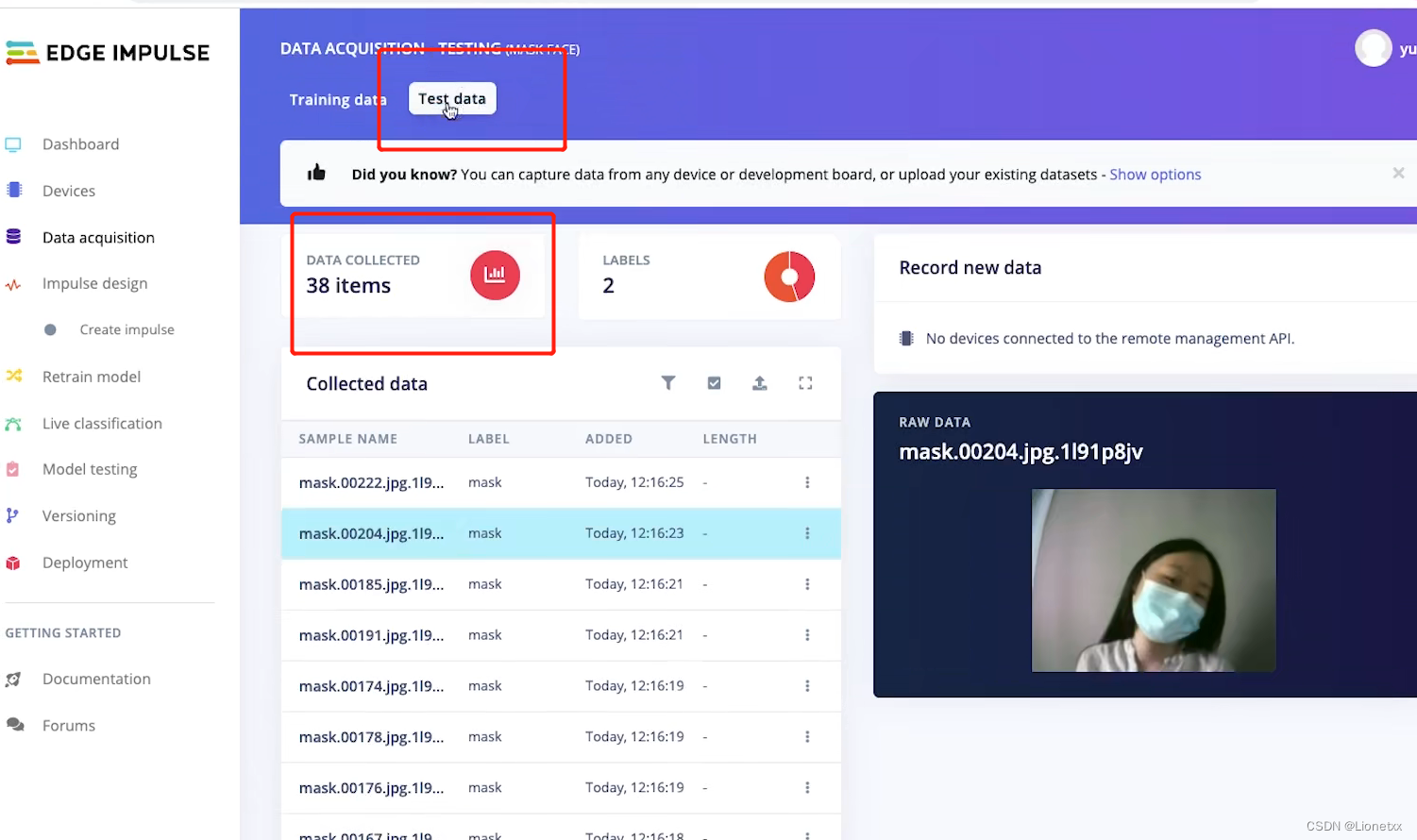Viewport: 1417px width, 840px height.
Task: Expand collected data list fullscreen
Action: 805,382
